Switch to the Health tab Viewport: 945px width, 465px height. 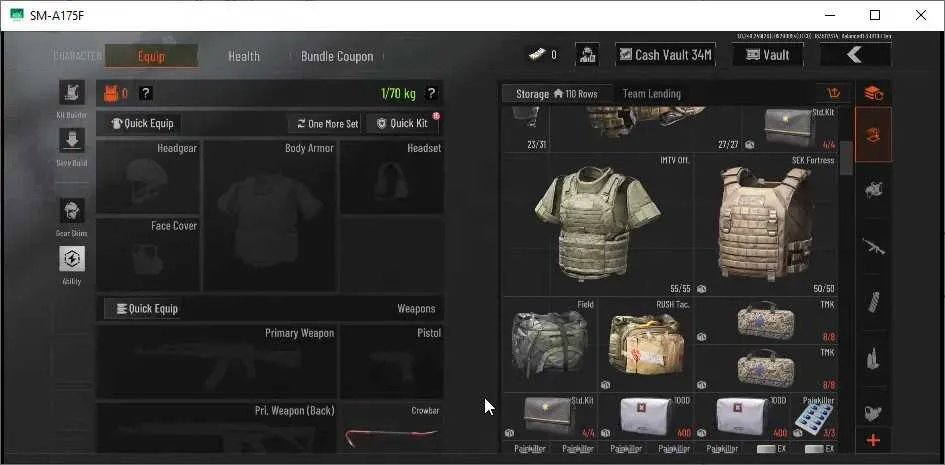(x=243, y=56)
